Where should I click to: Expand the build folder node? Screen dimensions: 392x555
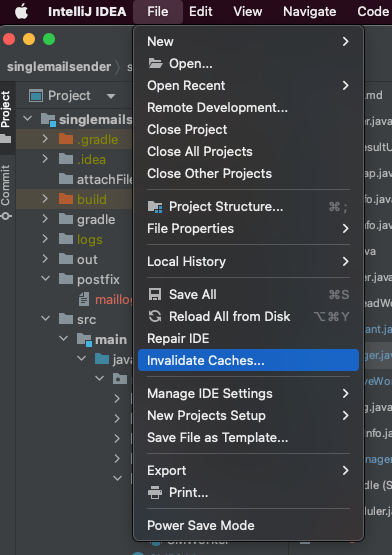click(x=45, y=199)
